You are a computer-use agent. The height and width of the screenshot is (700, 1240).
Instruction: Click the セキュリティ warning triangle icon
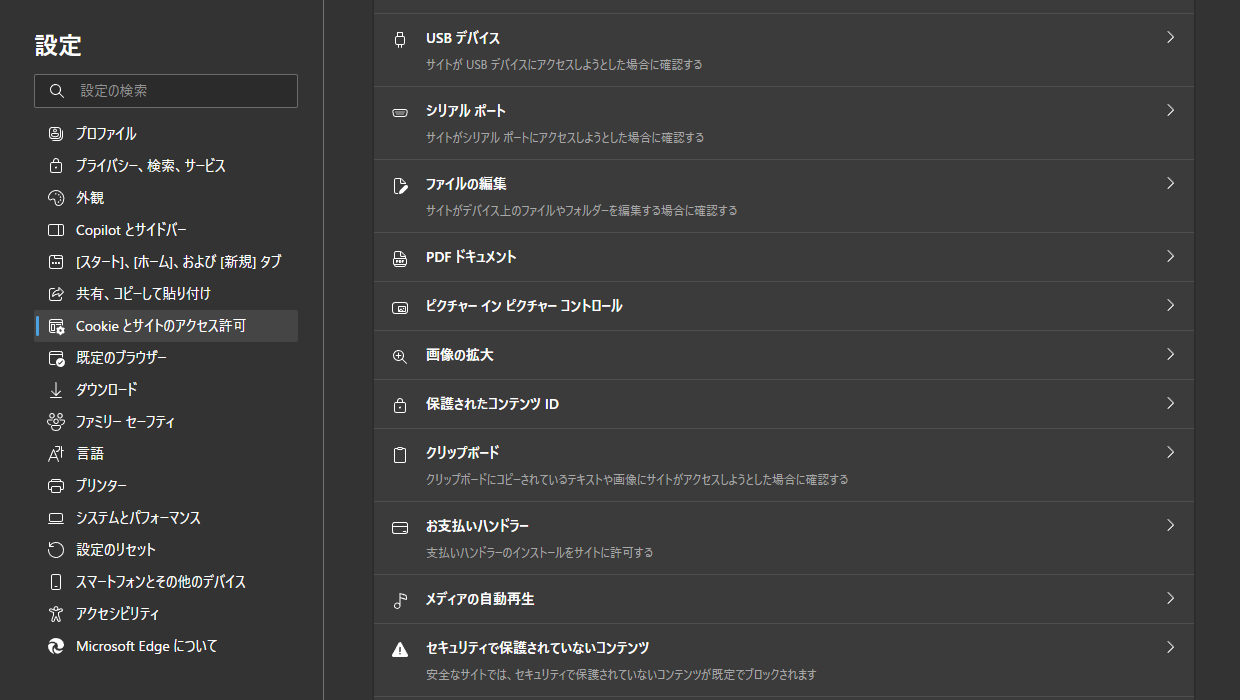(400, 647)
